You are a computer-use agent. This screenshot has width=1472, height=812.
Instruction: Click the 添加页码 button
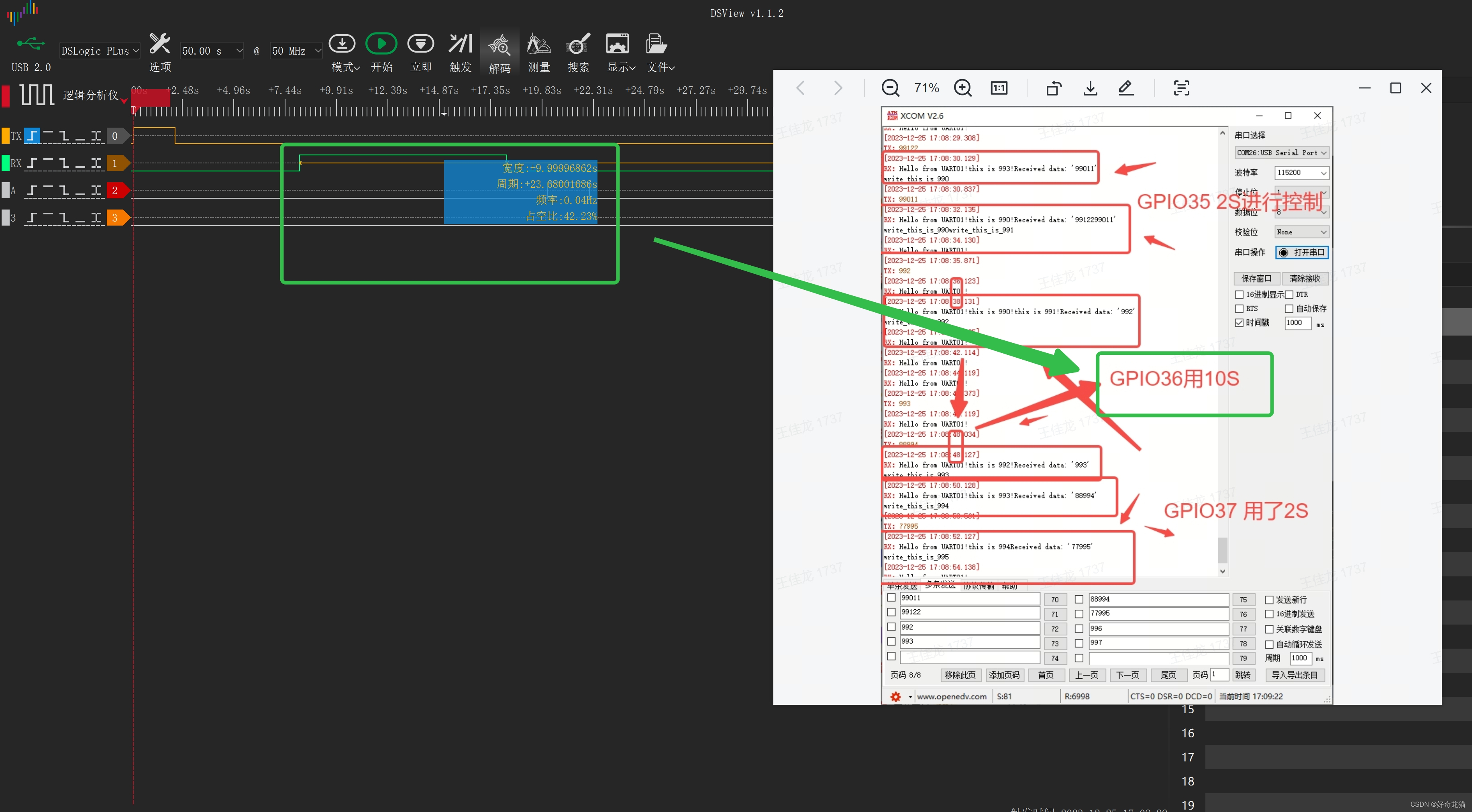(x=1004, y=675)
